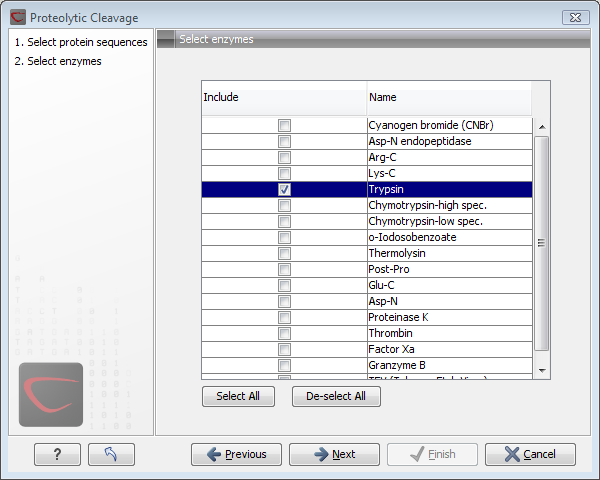600x480 pixels.
Task: Go back with the Previous button
Action: coord(236,454)
